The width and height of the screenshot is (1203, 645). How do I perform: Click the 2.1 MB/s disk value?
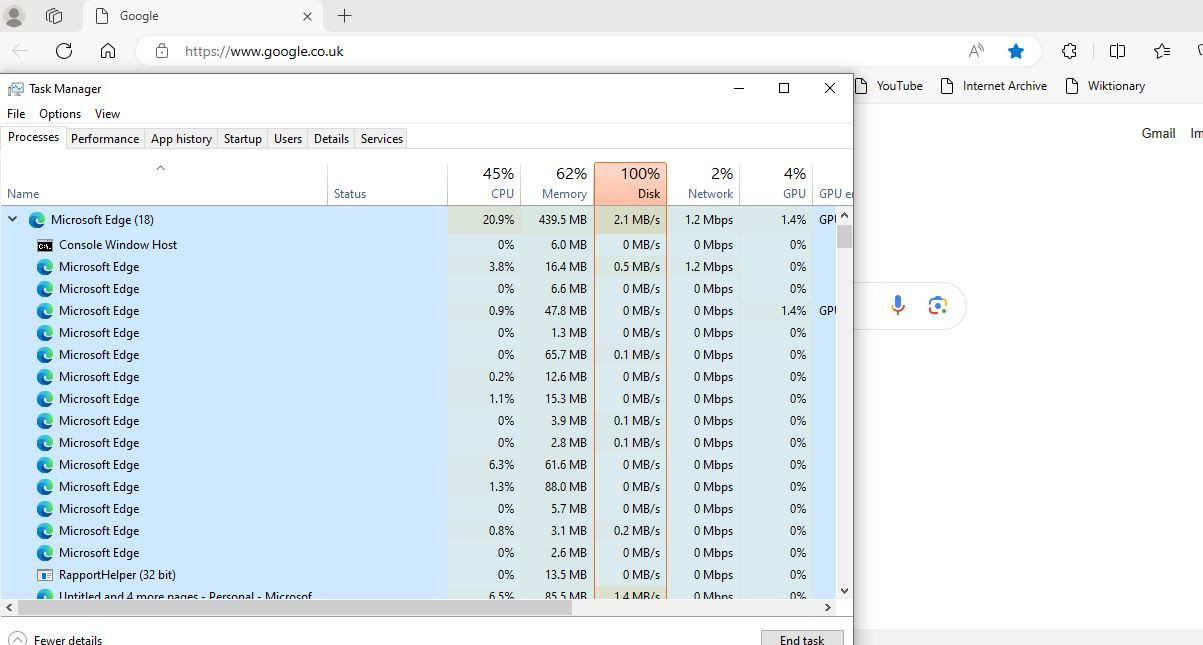point(637,220)
